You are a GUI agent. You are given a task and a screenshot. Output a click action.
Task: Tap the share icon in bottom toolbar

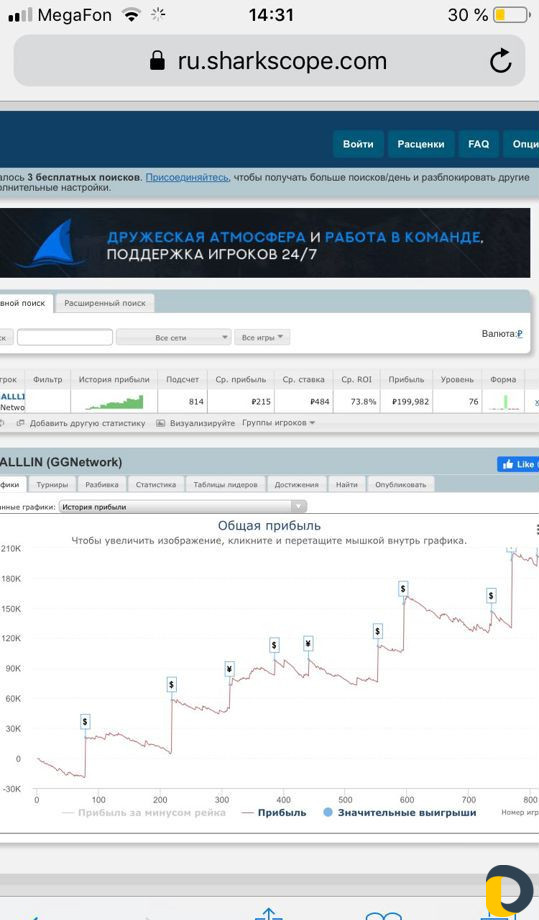pos(269,912)
